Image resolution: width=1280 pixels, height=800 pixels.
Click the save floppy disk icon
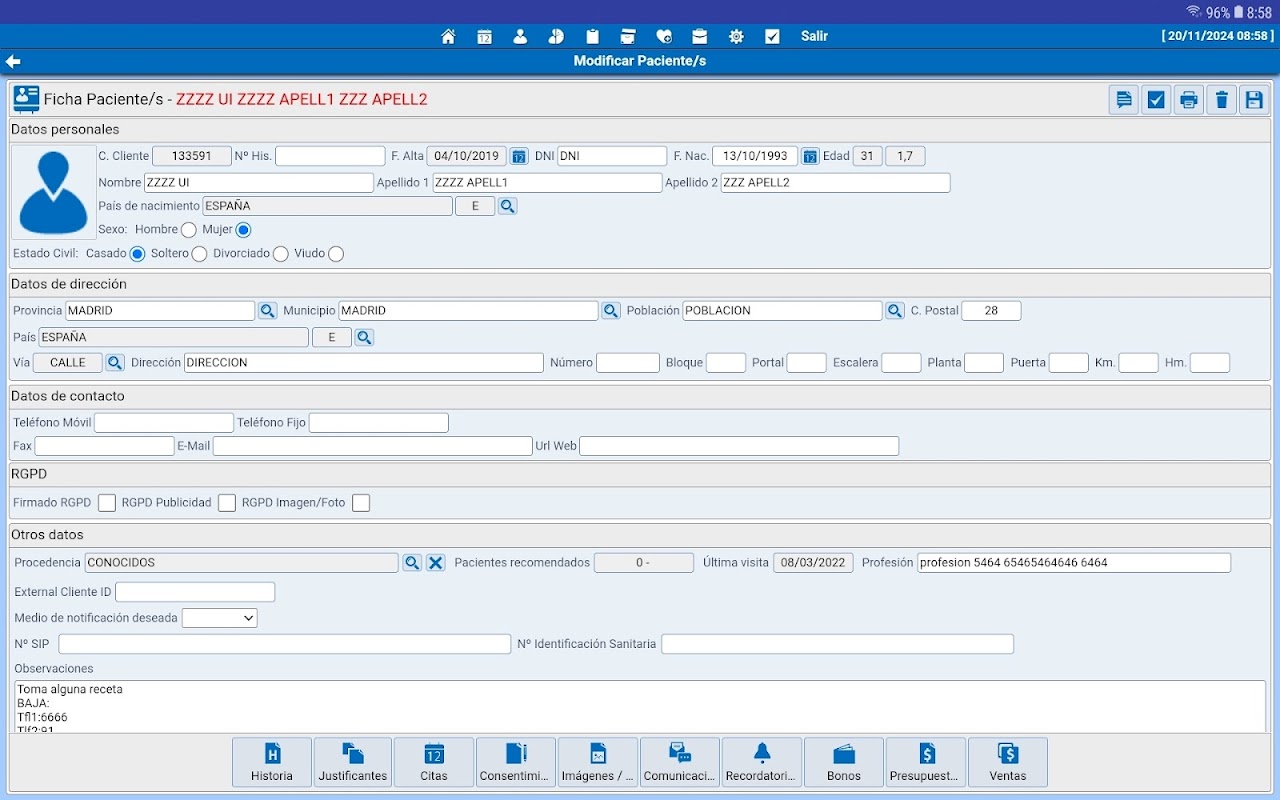tap(1253, 100)
